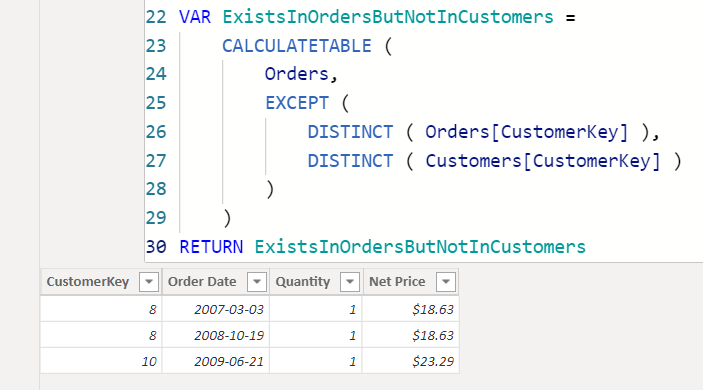Click the $23.29 net price cell

pos(411,361)
